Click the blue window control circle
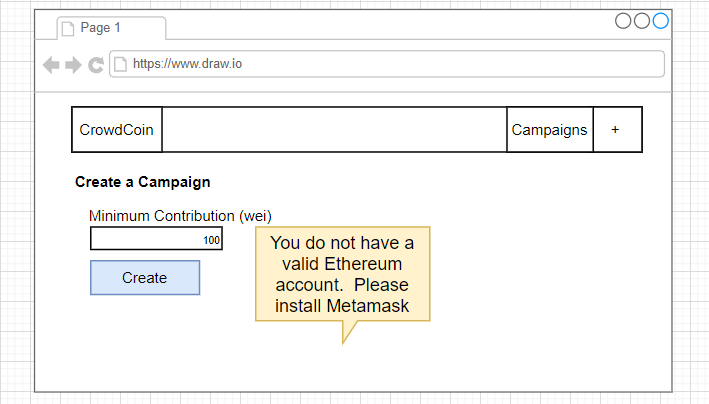This screenshot has height=404, width=709. pos(661,21)
